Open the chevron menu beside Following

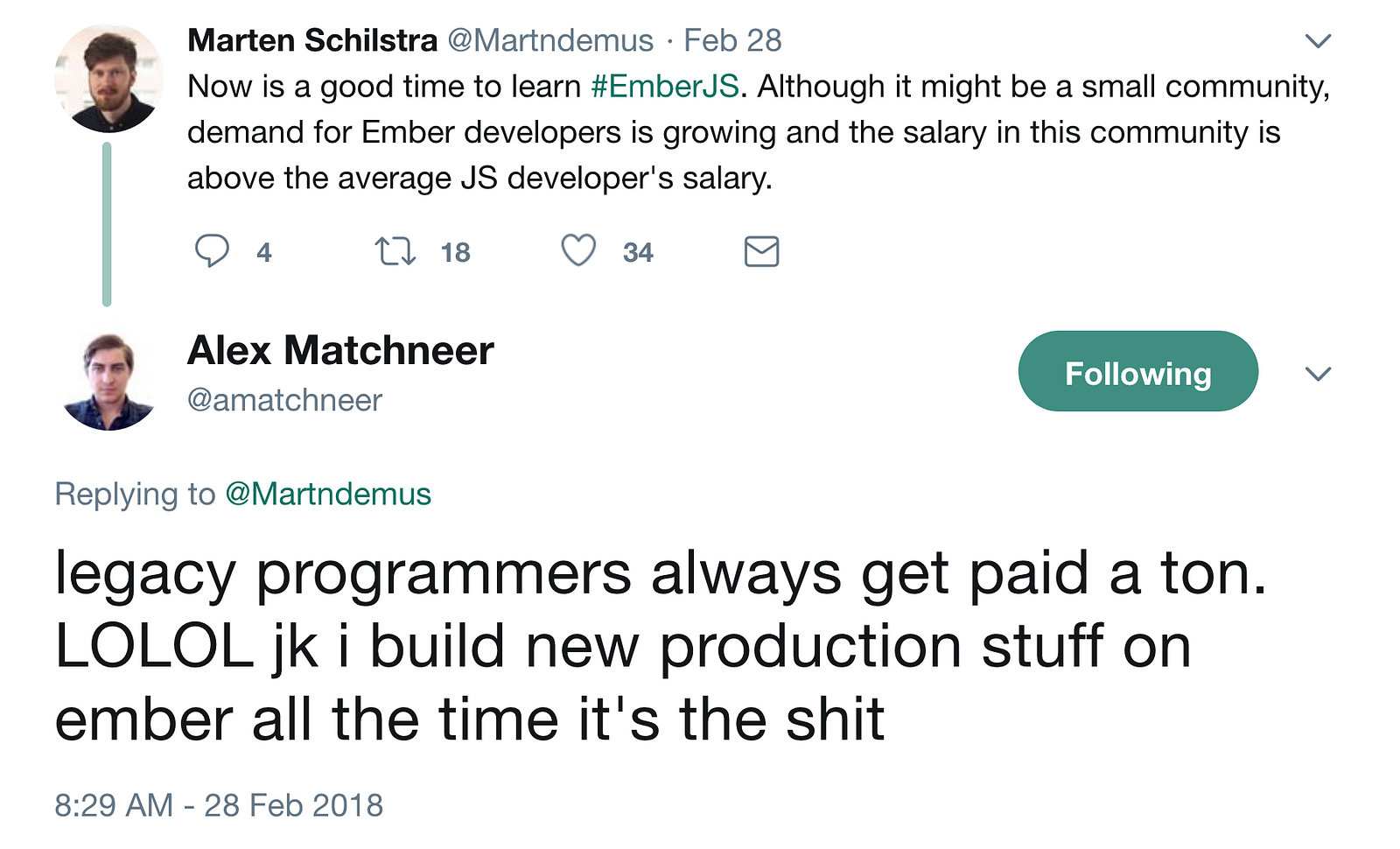1318,374
